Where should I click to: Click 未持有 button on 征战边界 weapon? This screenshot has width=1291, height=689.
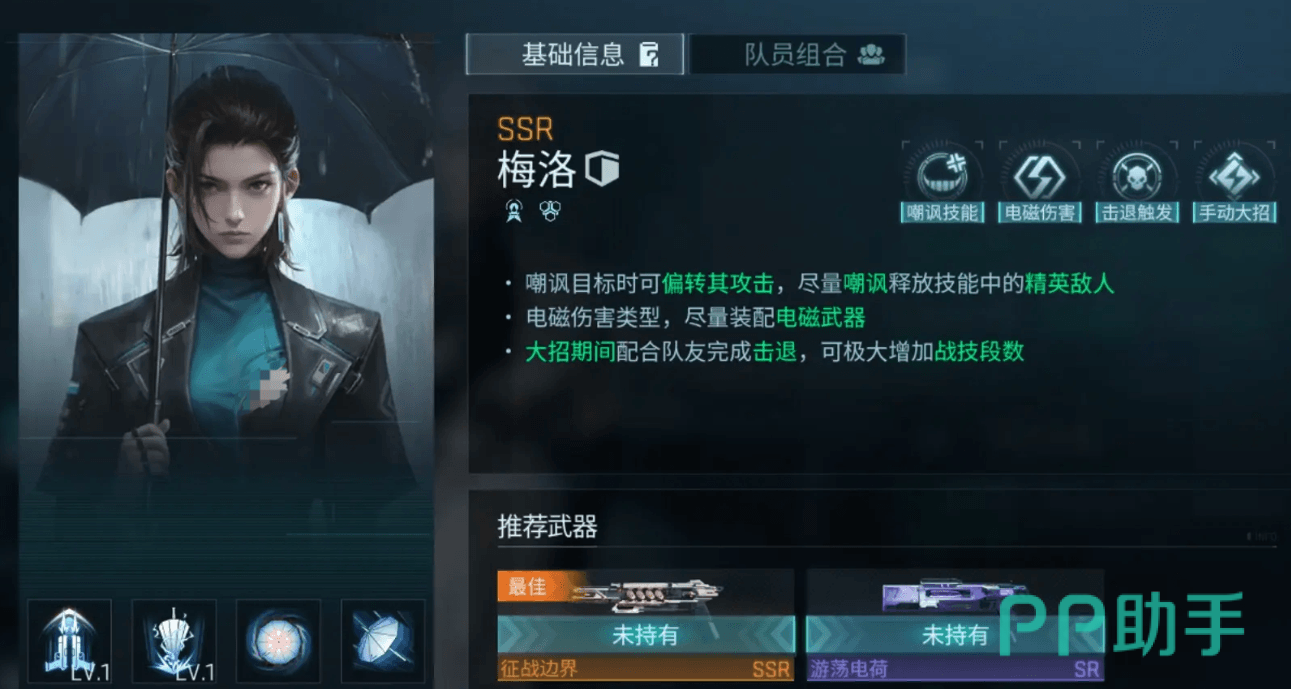(646, 635)
